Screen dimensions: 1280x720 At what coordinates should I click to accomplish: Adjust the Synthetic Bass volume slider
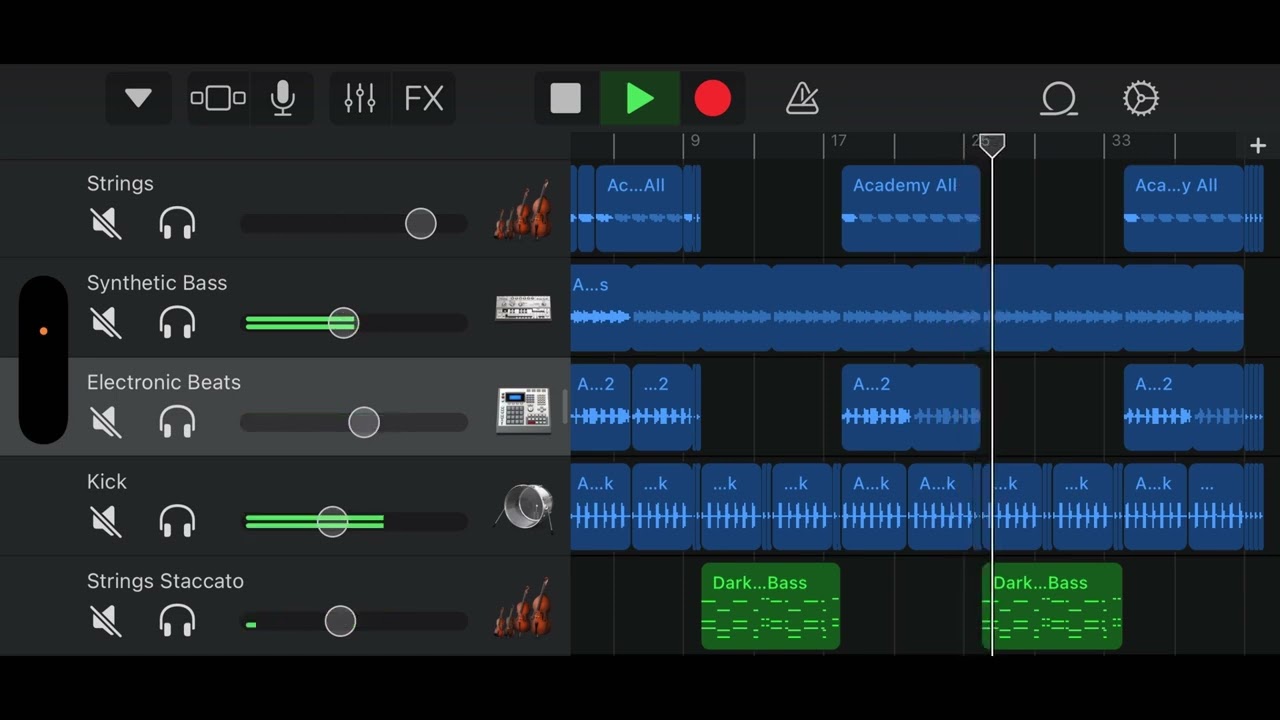click(343, 322)
